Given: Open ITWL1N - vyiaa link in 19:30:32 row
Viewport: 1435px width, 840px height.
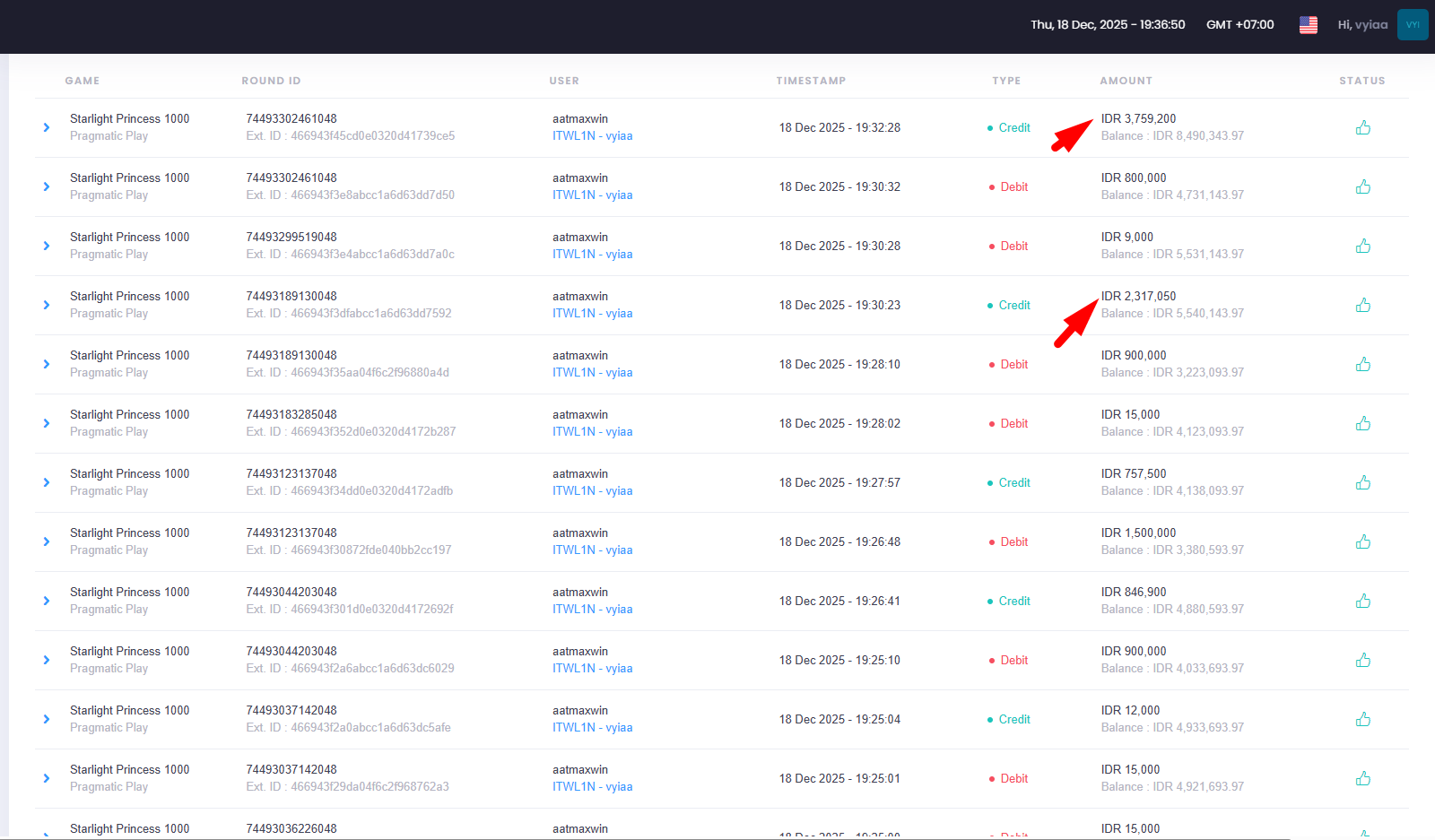Looking at the screenshot, I should (x=593, y=195).
